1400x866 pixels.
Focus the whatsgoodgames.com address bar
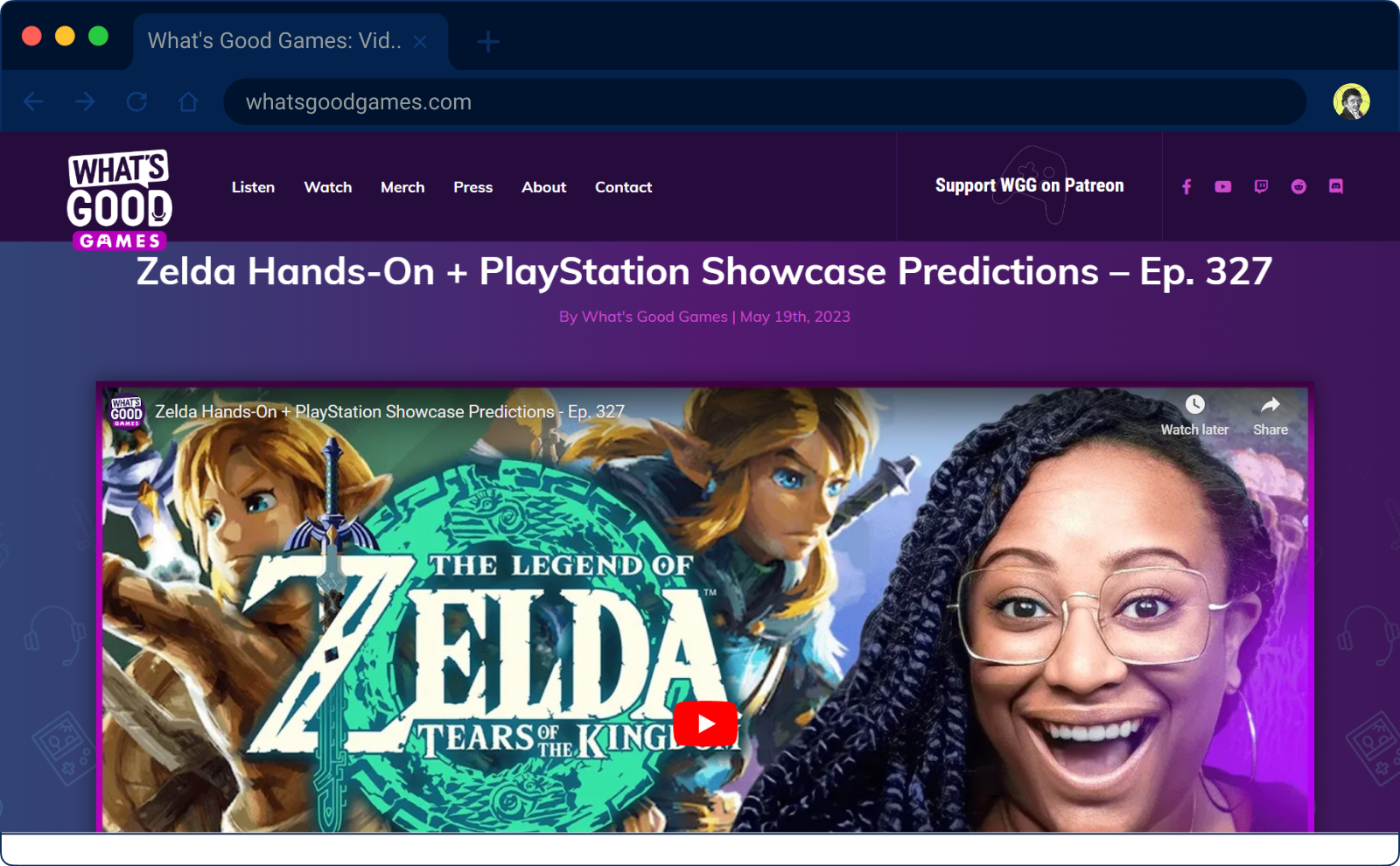pos(765,101)
